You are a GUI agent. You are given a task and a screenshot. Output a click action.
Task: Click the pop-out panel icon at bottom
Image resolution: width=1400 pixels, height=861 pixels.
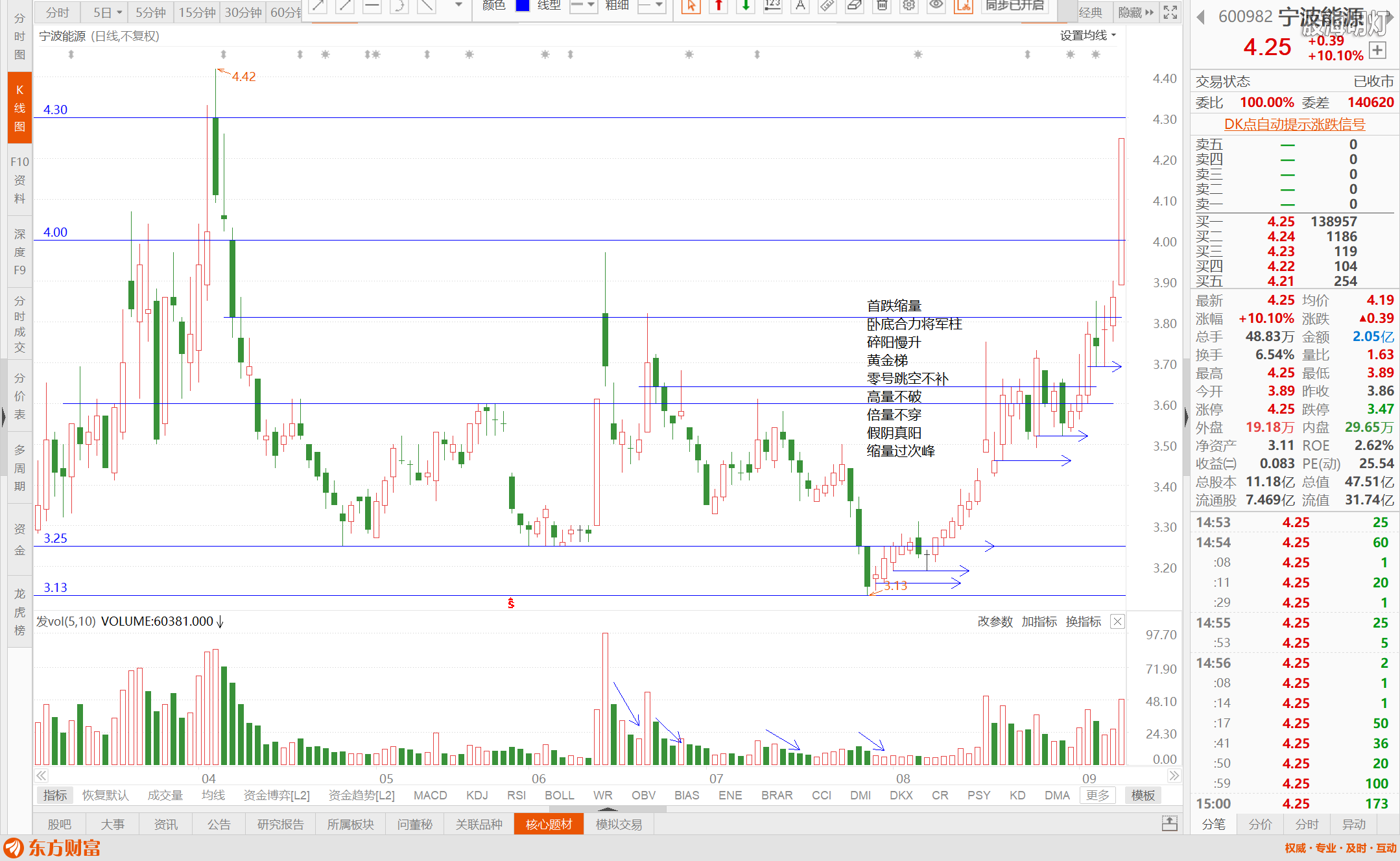coord(1169,823)
